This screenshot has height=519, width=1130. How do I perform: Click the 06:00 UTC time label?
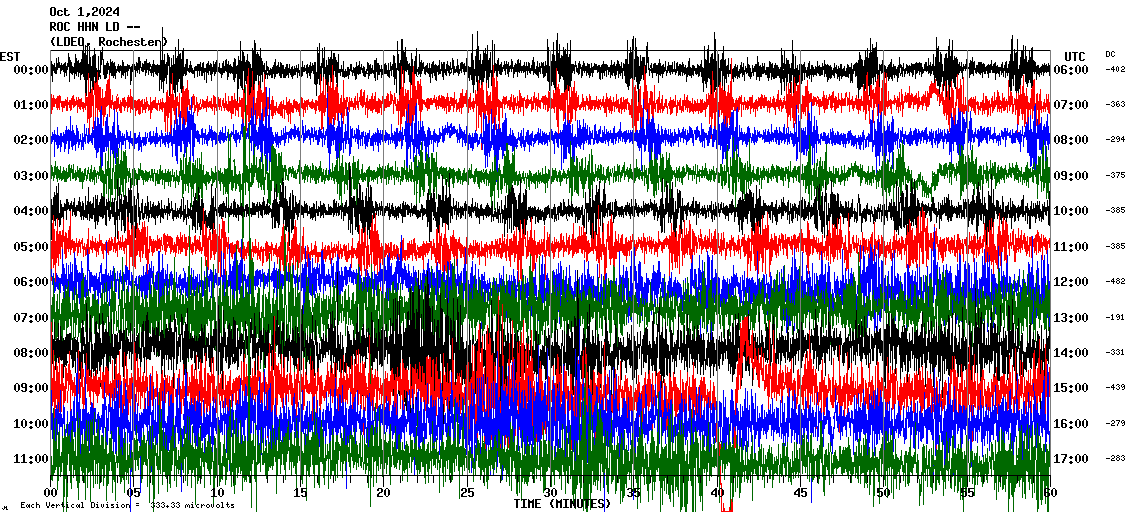point(1075,70)
